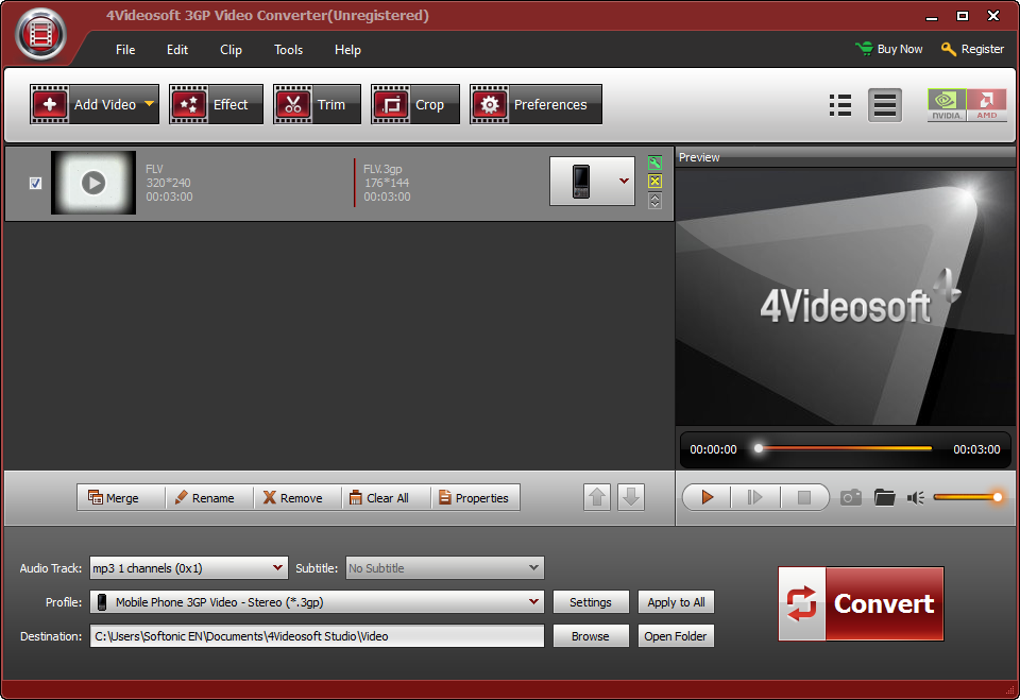Click the 176*144 output resolution text

[x=386, y=183]
